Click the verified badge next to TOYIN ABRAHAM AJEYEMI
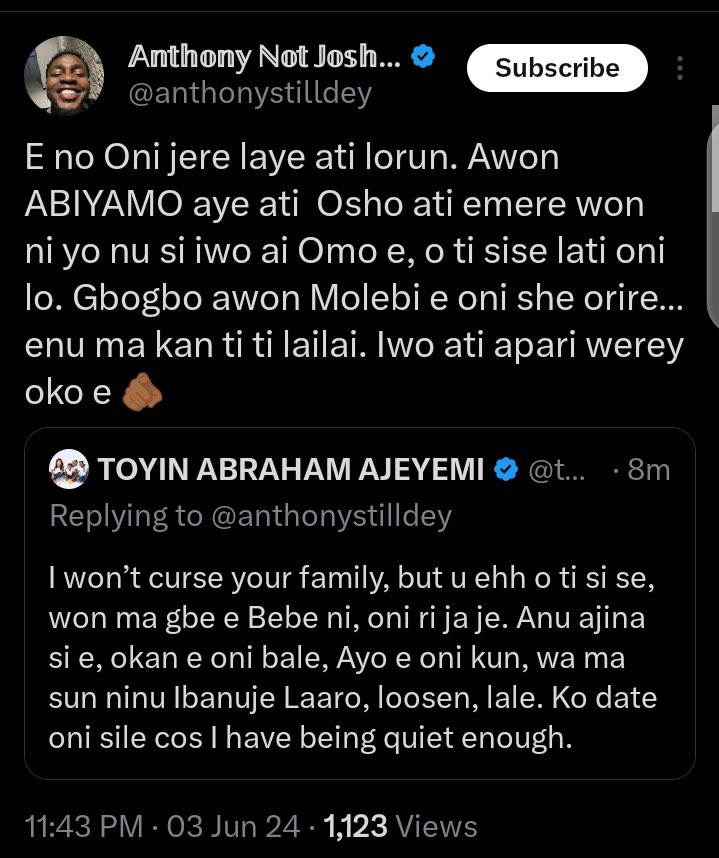Viewport: 719px width, 858px height. tap(508, 469)
